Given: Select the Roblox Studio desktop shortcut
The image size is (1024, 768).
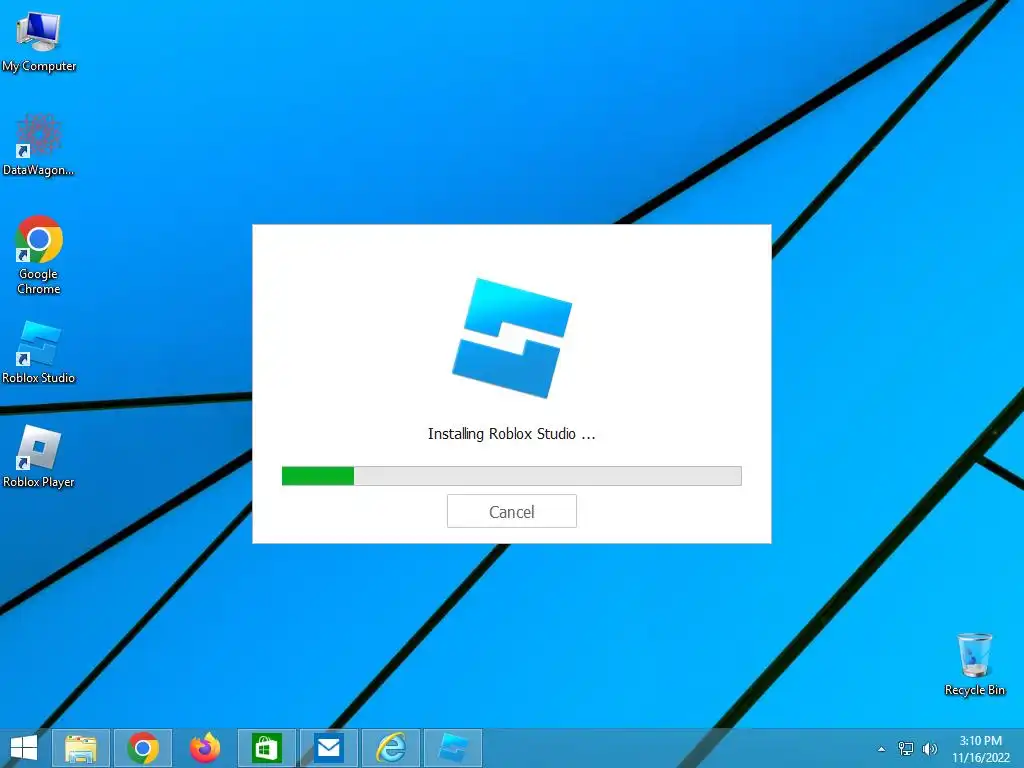Looking at the screenshot, I should tap(39, 353).
